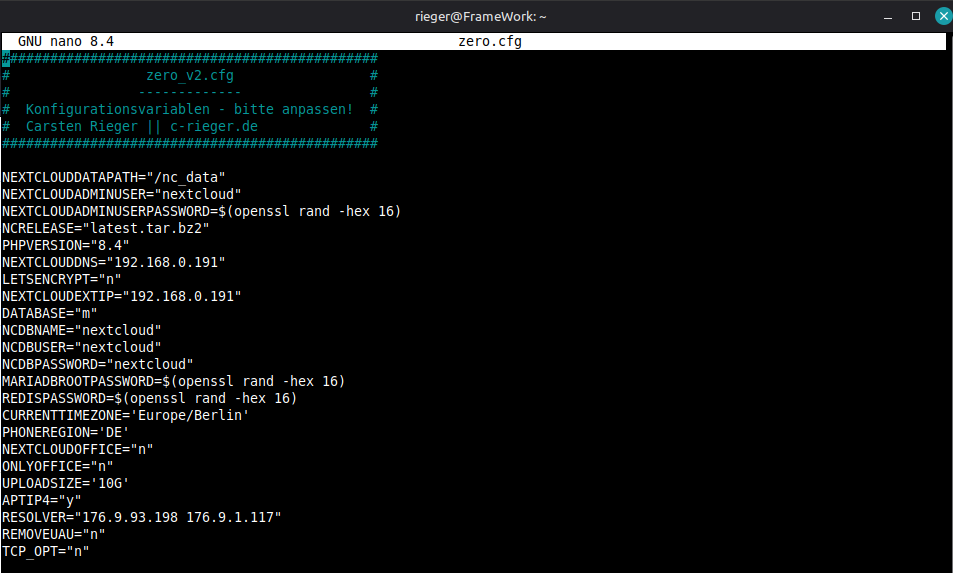Place cursor on MARIADBROOTPASSWORD line
953x573 pixels.
173,381
